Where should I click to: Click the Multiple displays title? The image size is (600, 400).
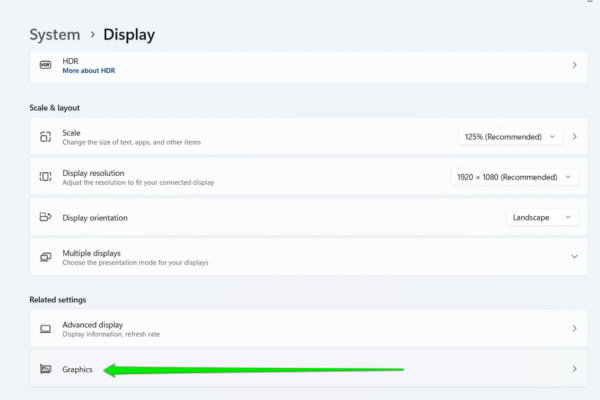click(x=91, y=253)
